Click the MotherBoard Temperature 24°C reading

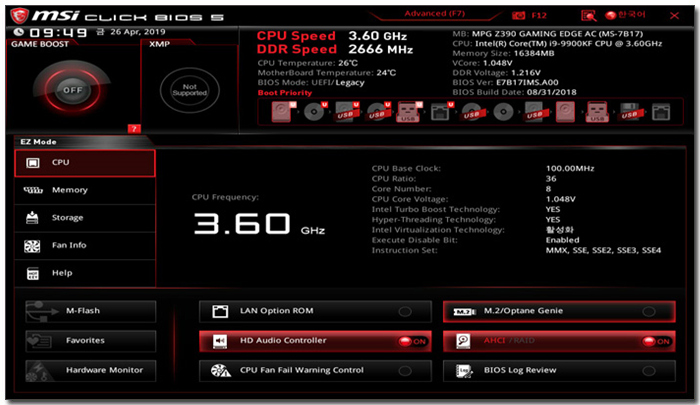pos(327,73)
